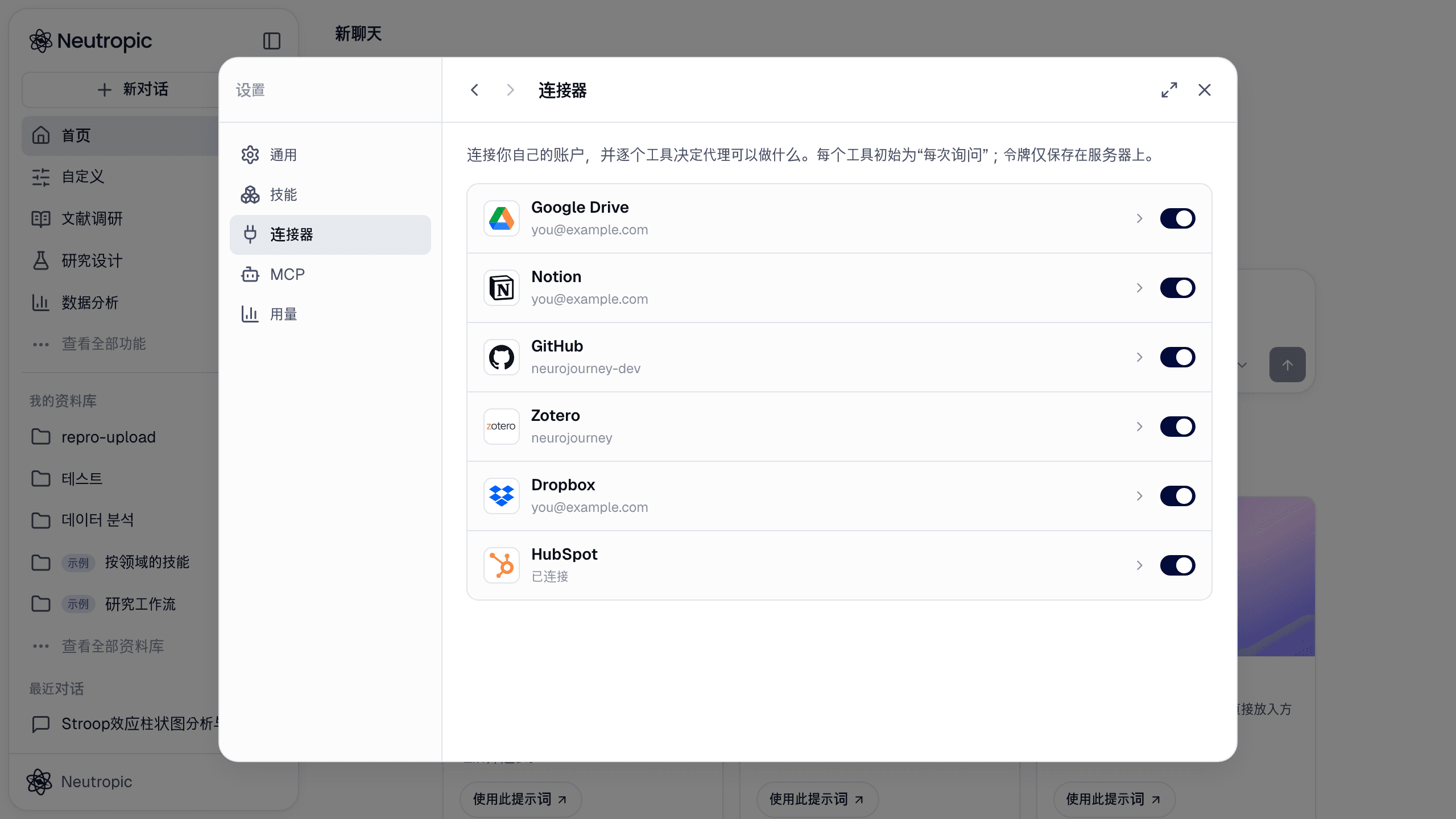Image resolution: width=1456 pixels, height=819 pixels.
Task: Click the Zotero logo icon
Action: [x=501, y=427]
